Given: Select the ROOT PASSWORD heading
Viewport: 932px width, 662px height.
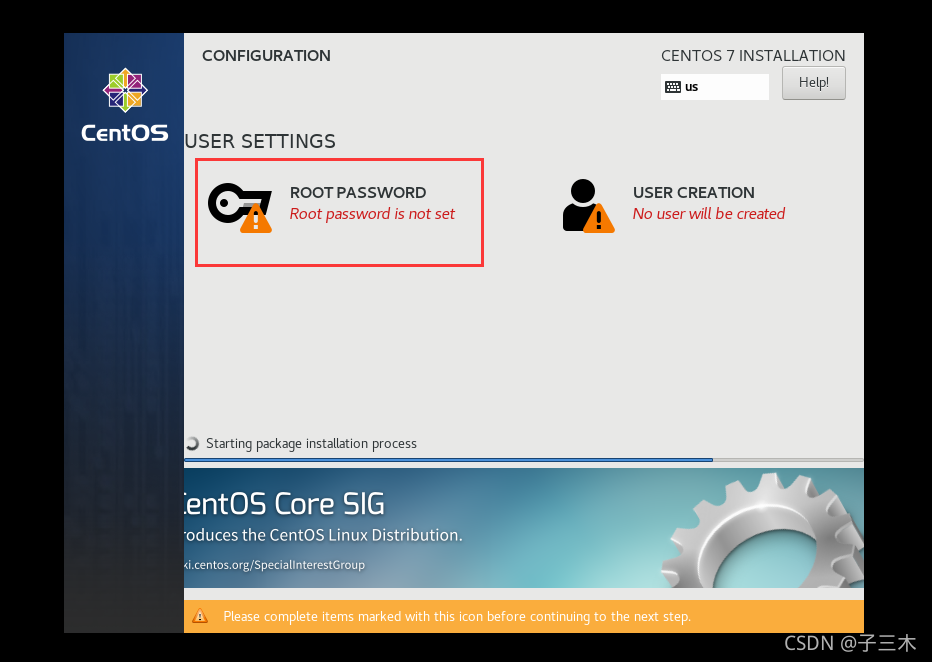Looking at the screenshot, I should [x=358, y=193].
